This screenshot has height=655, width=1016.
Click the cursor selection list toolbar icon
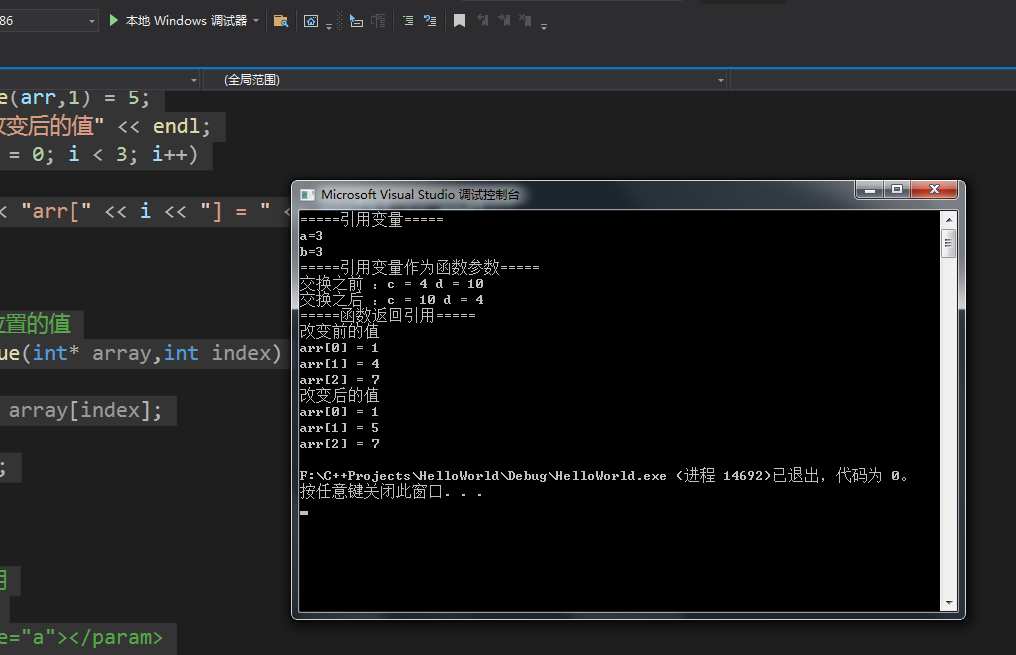(x=356, y=21)
